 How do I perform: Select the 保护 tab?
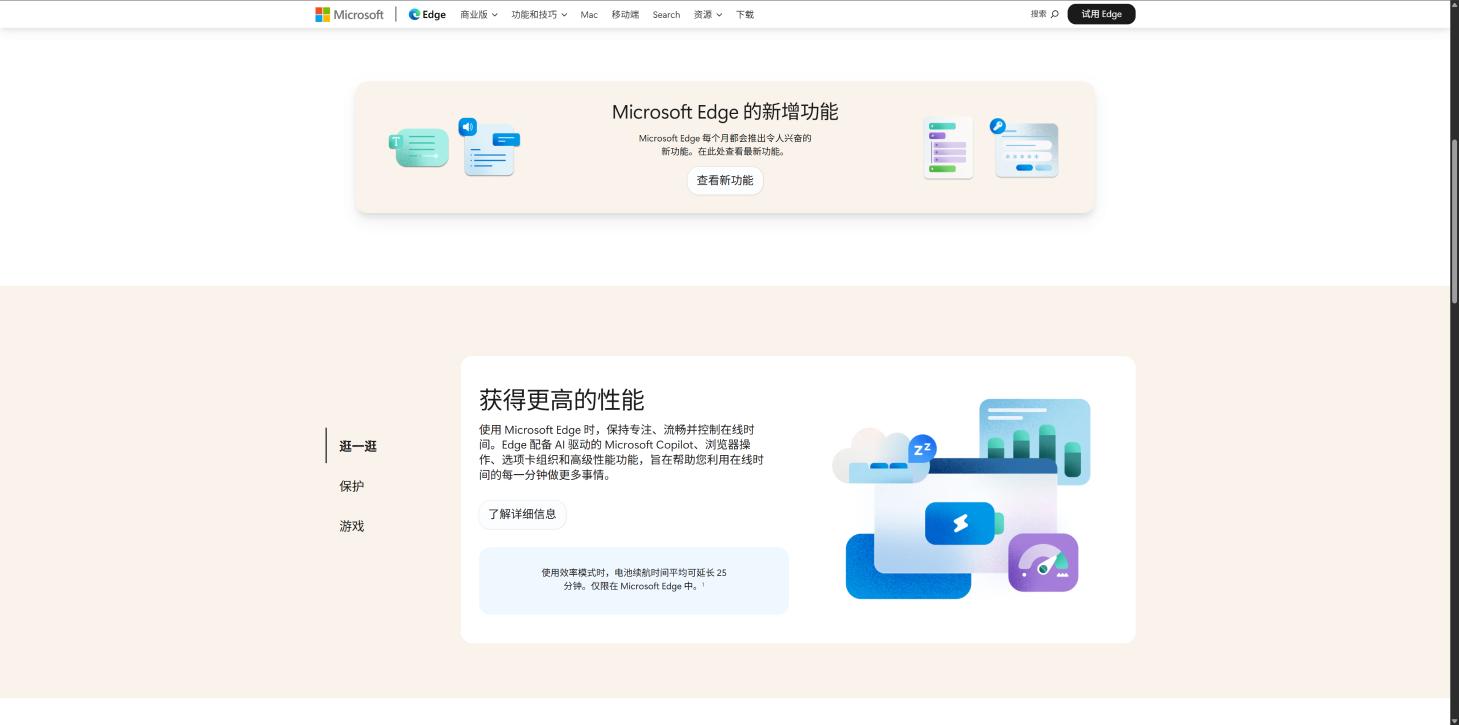(352, 486)
